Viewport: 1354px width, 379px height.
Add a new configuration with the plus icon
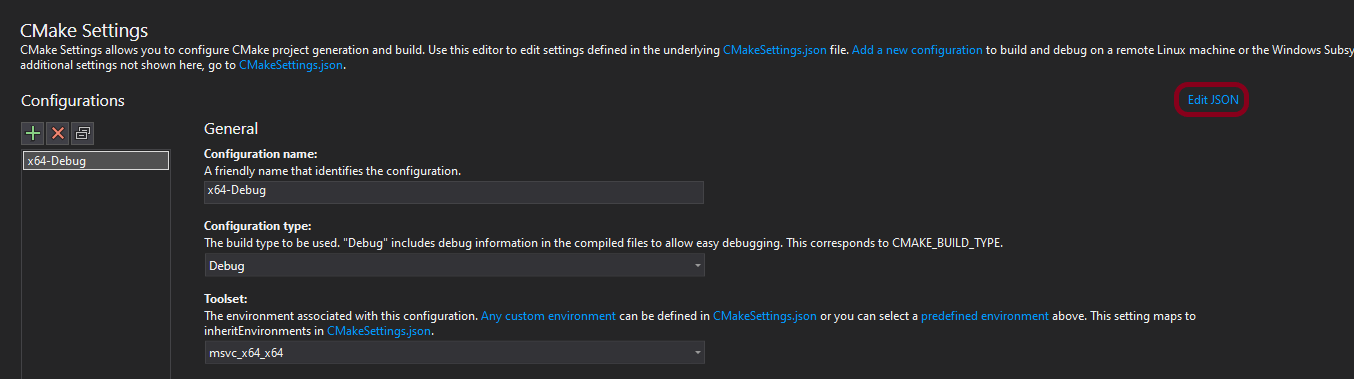click(x=33, y=133)
